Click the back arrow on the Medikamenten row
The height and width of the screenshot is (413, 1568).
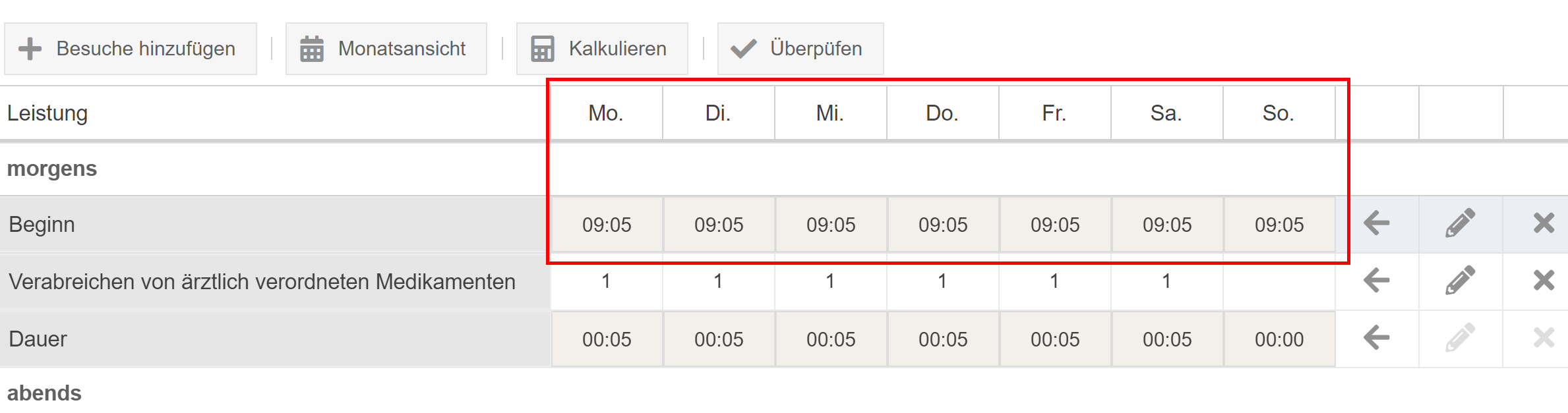(x=1375, y=281)
